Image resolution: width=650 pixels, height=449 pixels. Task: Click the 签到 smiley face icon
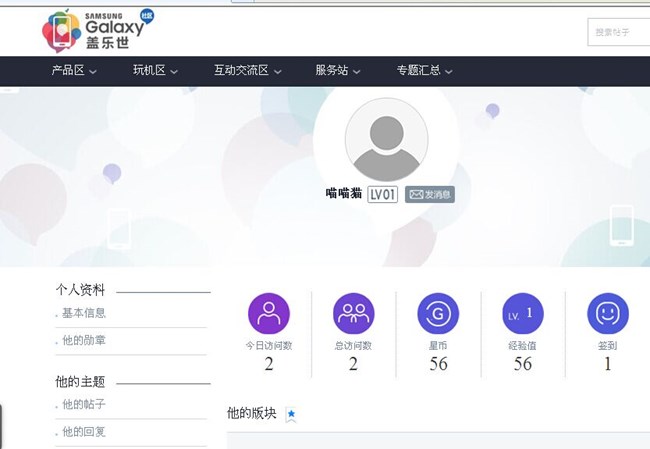click(x=607, y=313)
